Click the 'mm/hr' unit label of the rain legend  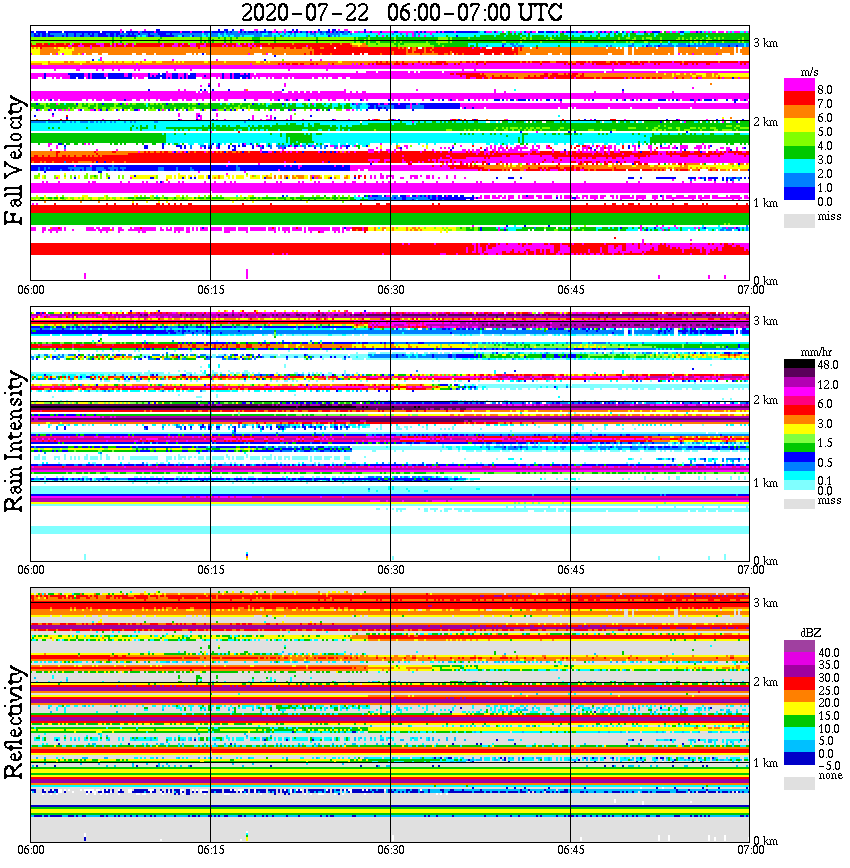pyautogui.click(x=816, y=353)
